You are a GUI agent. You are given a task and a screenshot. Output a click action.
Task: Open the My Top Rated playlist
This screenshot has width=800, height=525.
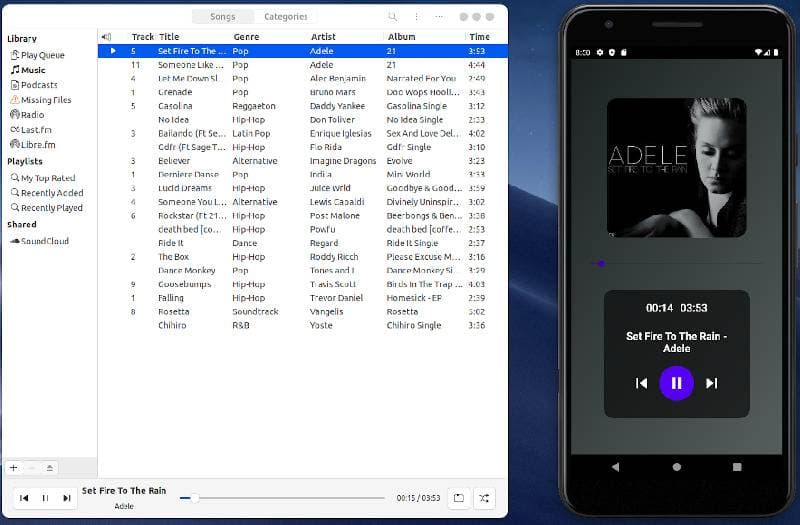(x=43, y=178)
